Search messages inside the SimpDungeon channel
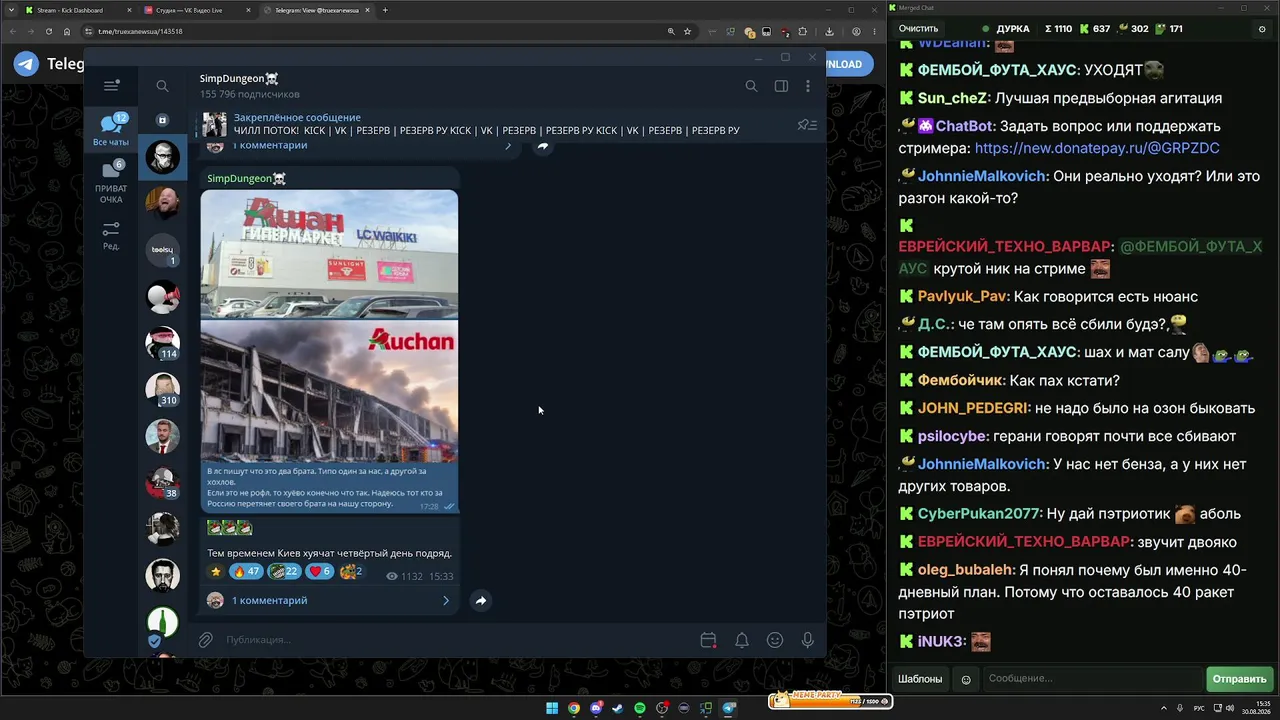 [751, 86]
